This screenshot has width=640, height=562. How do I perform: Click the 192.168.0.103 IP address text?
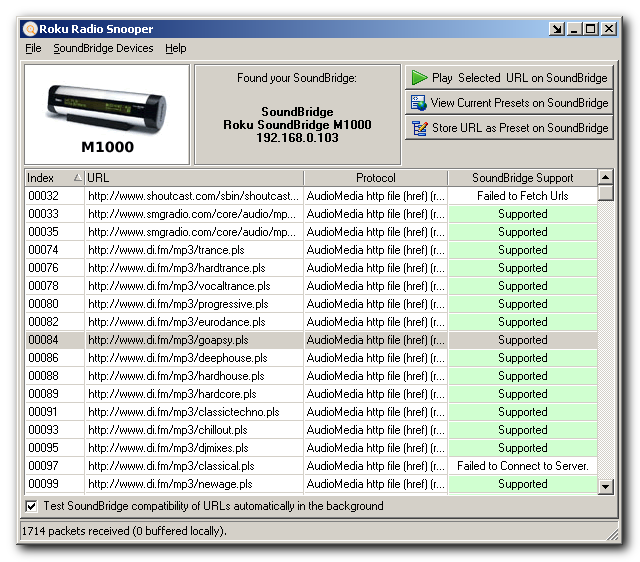point(297,138)
